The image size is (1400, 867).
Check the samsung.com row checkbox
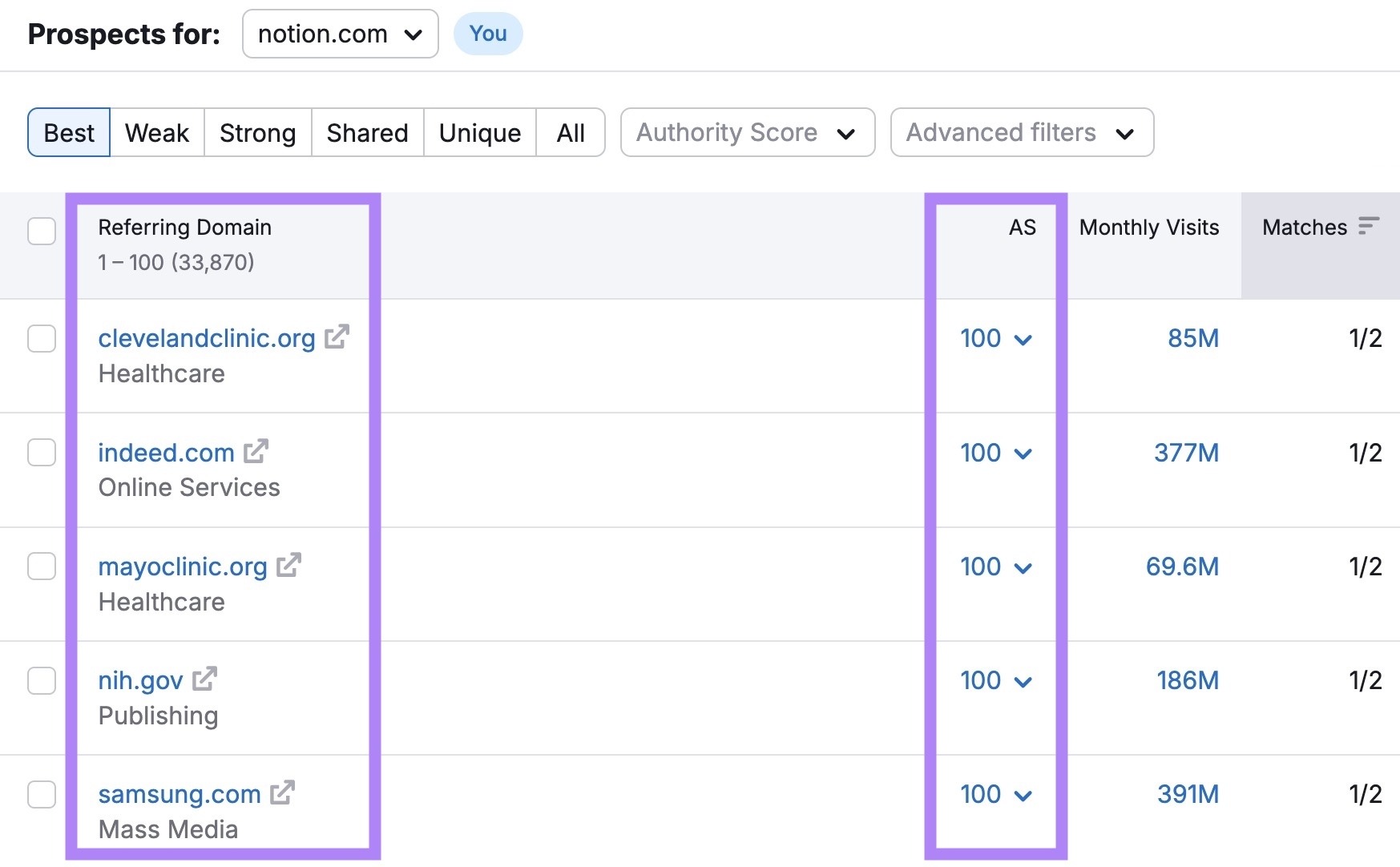coord(42,794)
